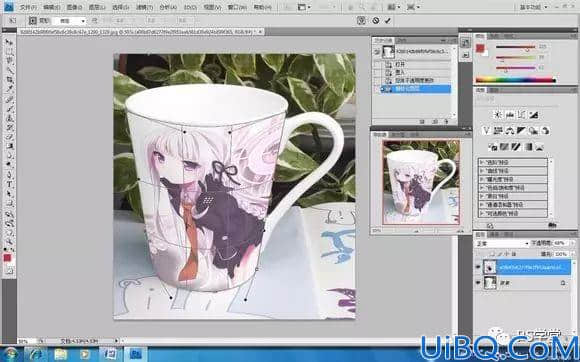Viewport: 580px width, 362px height.
Task: Add a Vibrance adjustment using the V icon
Action: pos(486,131)
